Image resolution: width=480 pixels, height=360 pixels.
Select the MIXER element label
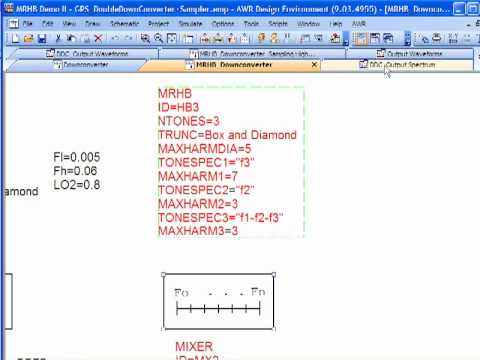194,347
